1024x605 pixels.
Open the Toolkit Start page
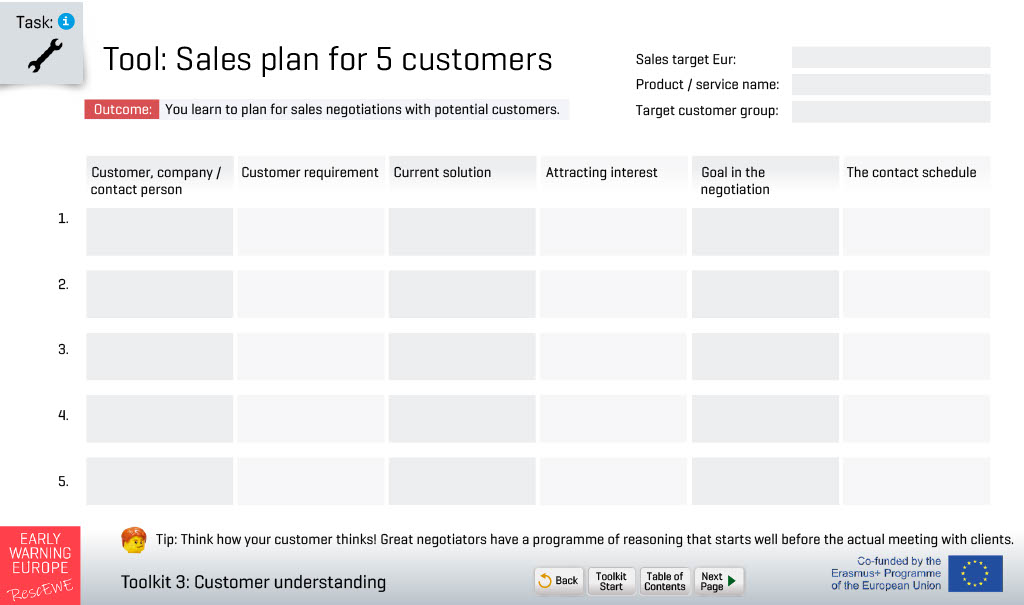click(611, 580)
